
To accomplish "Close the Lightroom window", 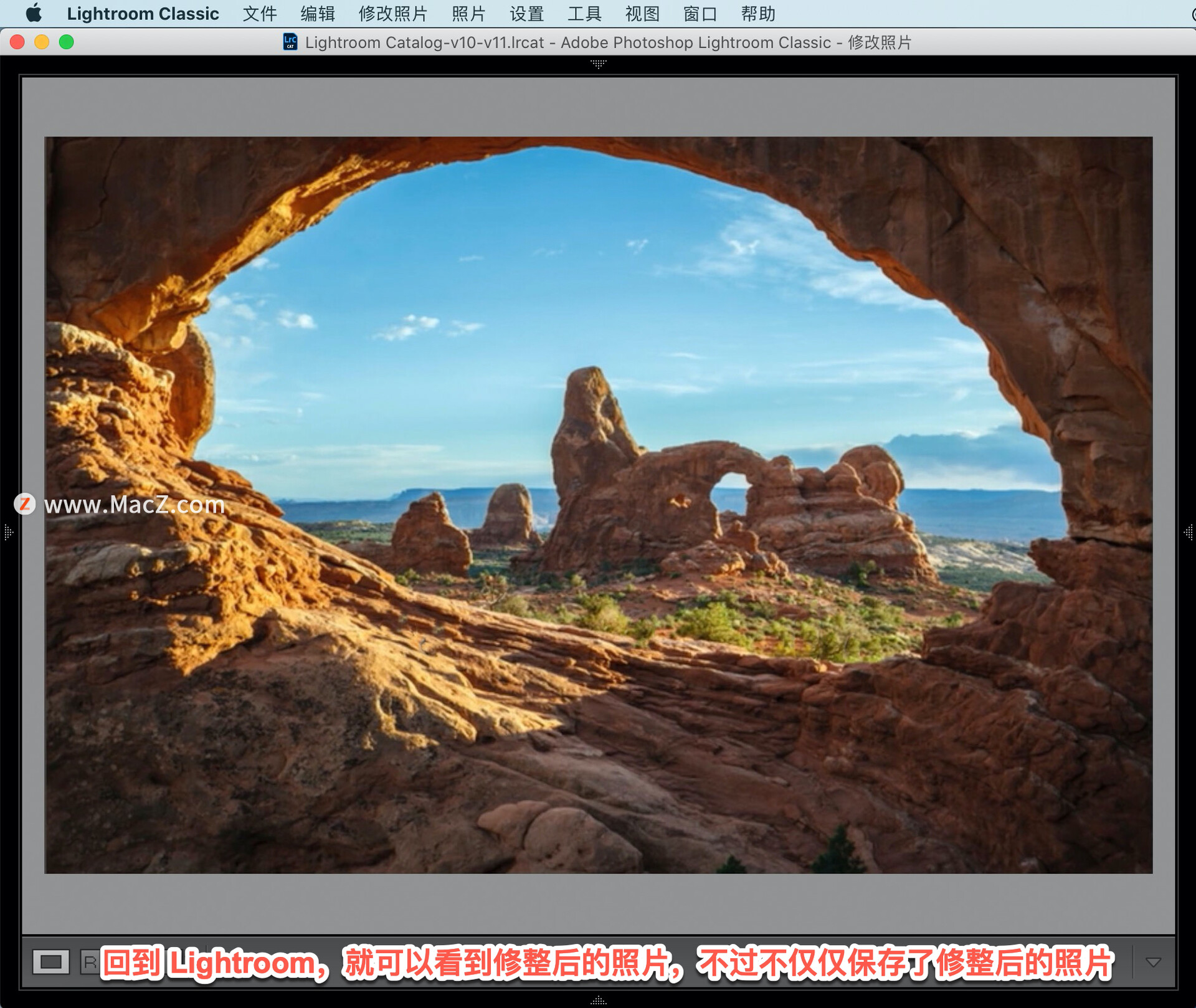I will pyautogui.click(x=17, y=42).
